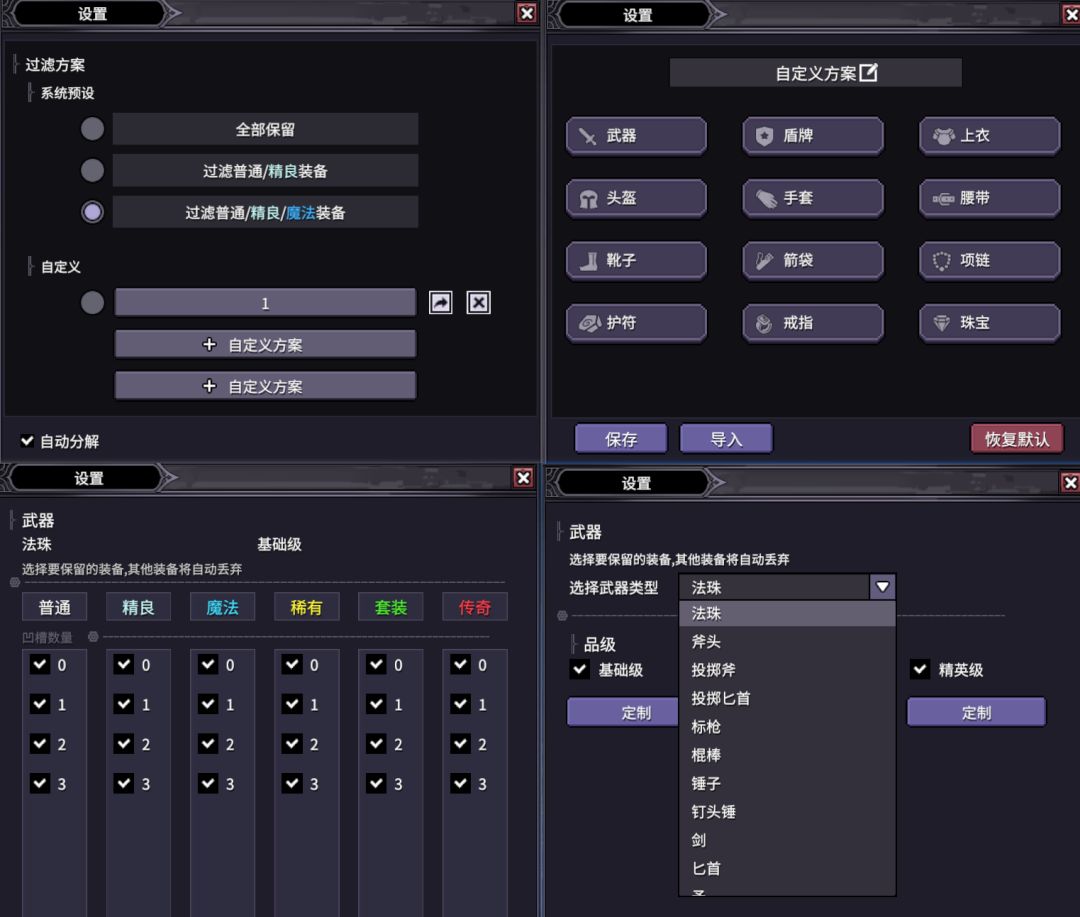Open the 武器 weapon category
The height and width of the screenshot is (917, 1080).
(x=636, y=136)
